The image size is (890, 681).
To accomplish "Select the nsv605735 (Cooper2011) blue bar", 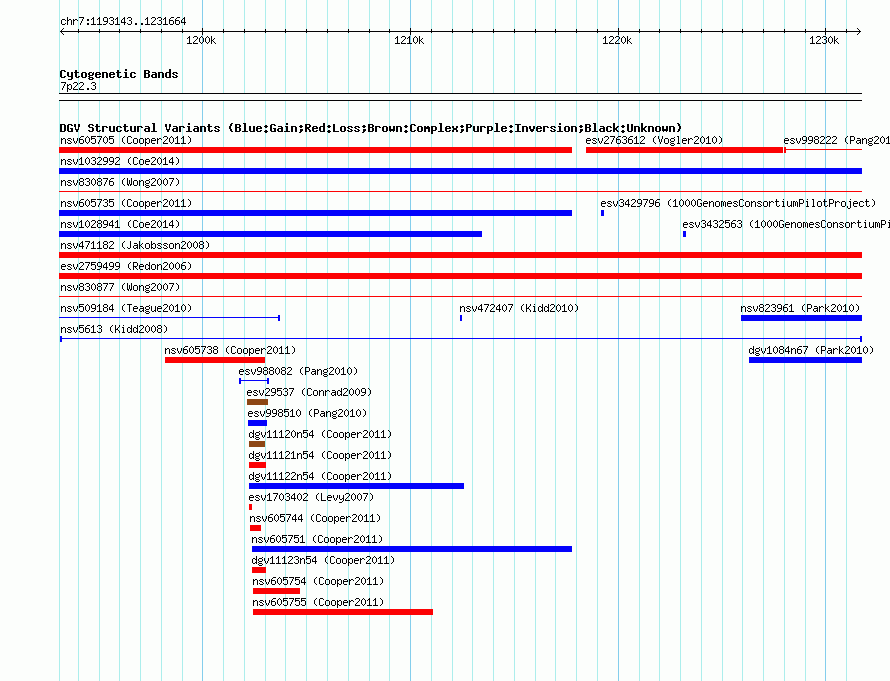I will pyautogui.click(x=316, y=213).
